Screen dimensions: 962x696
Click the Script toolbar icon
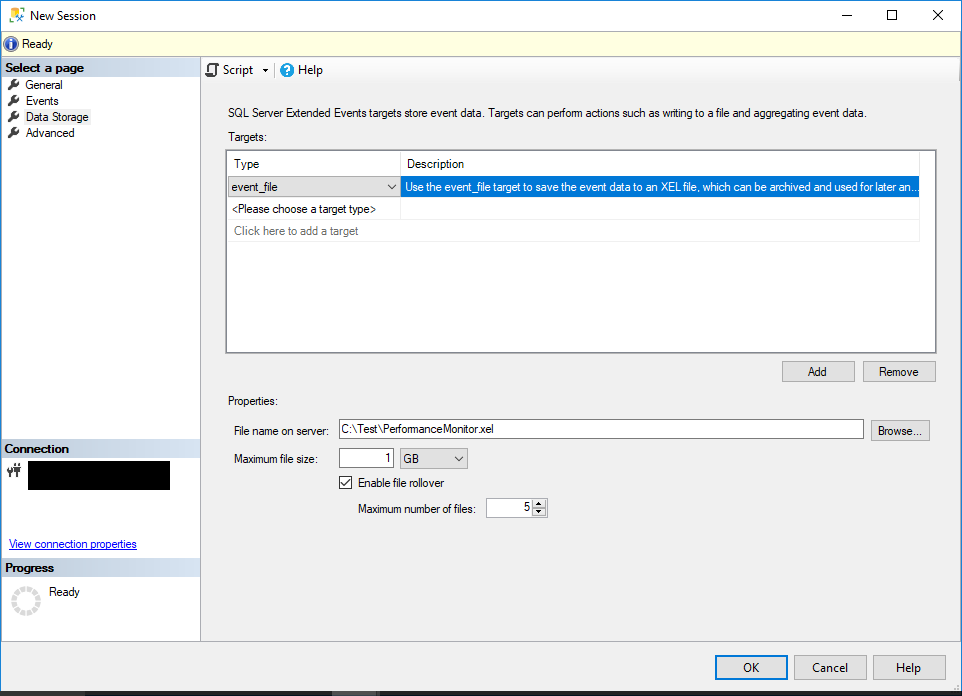click(212, 70)
